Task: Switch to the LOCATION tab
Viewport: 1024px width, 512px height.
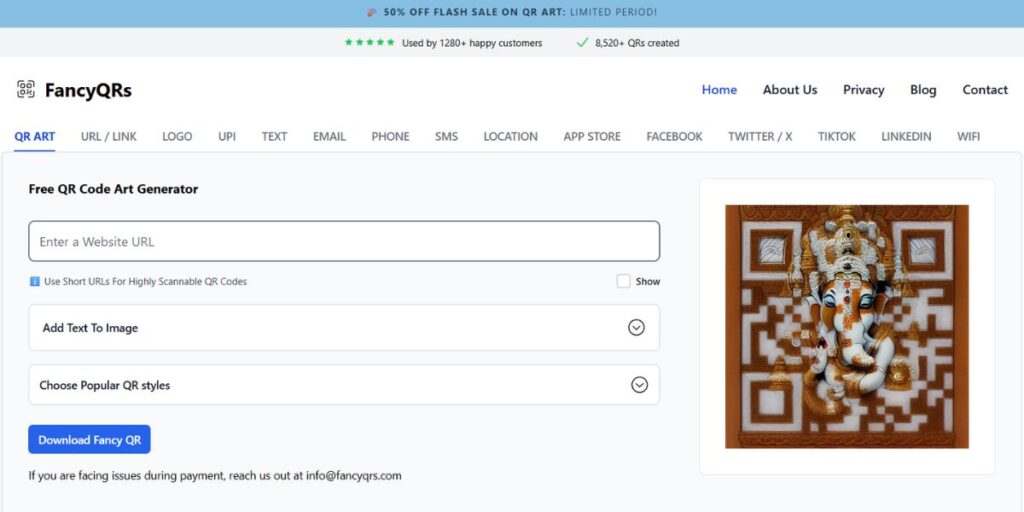Action: (511, 136)
